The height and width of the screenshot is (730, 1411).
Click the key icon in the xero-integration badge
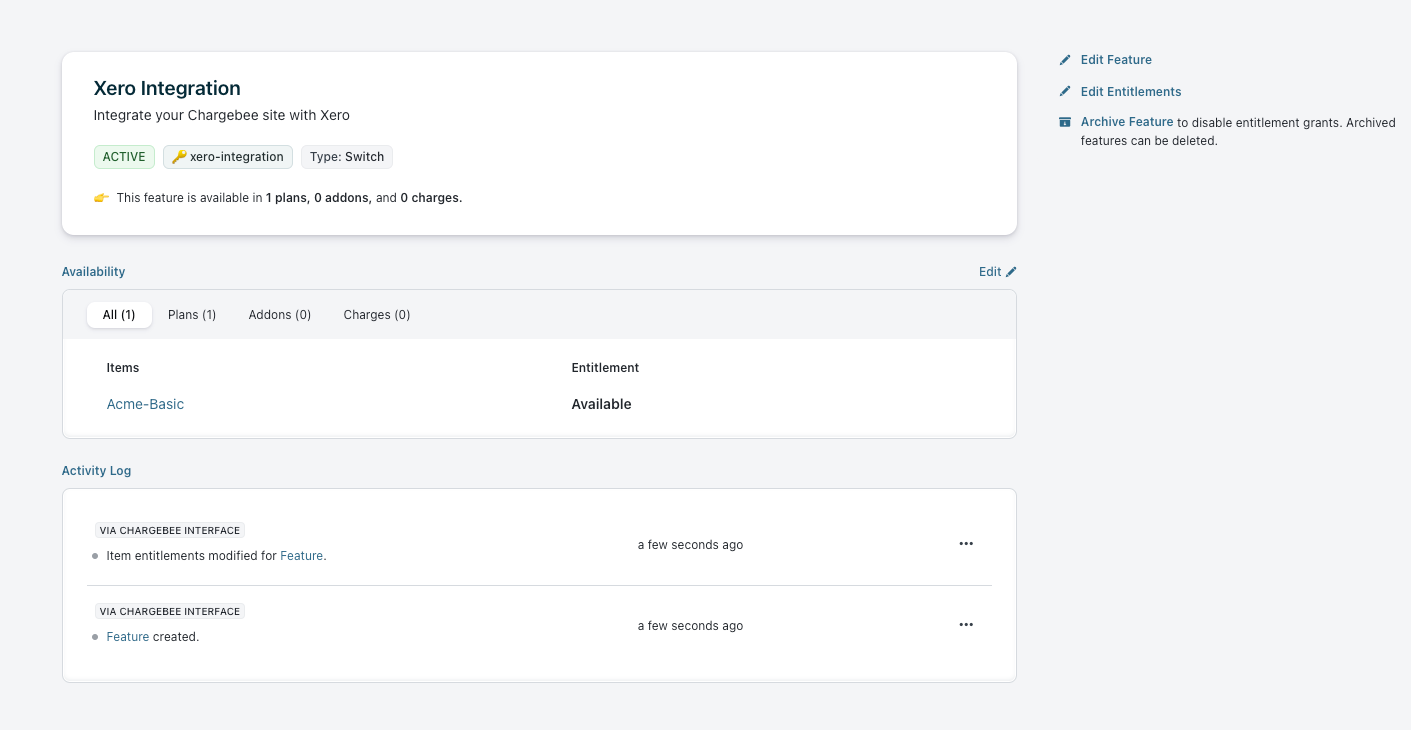coord(179,157)
